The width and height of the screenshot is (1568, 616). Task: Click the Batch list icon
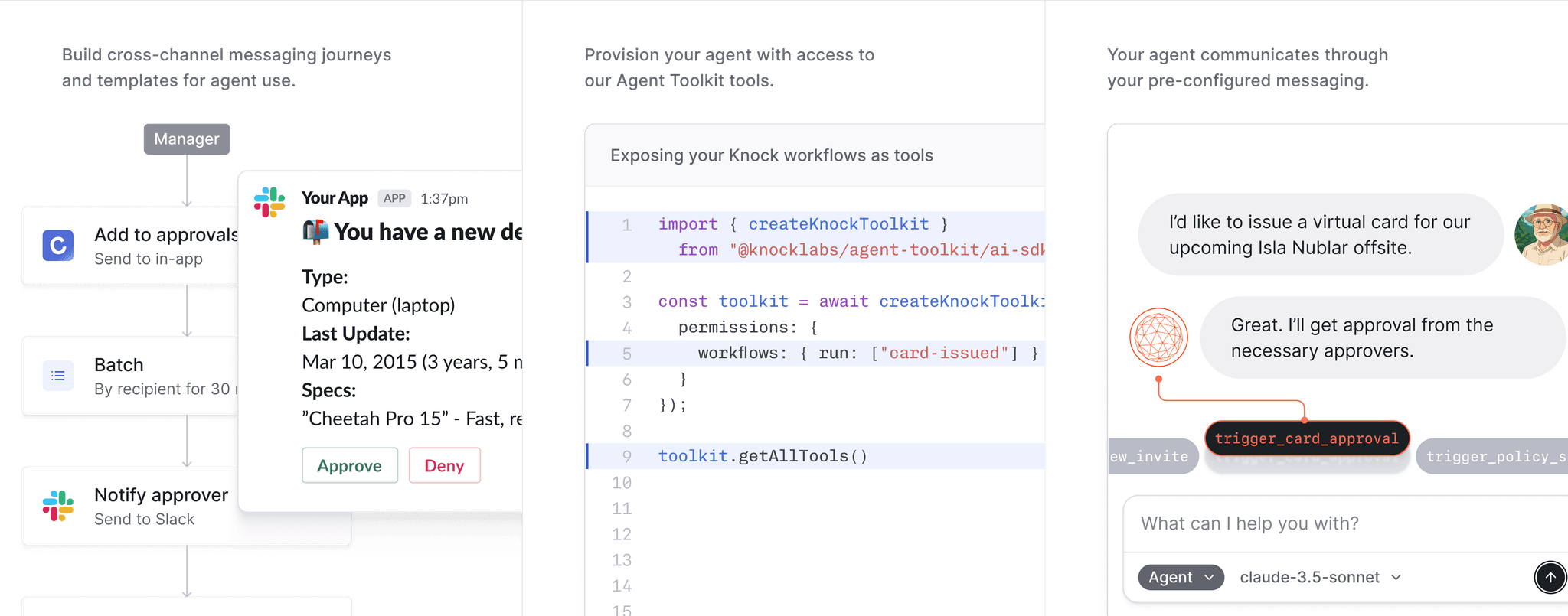(x=58, y=376)
